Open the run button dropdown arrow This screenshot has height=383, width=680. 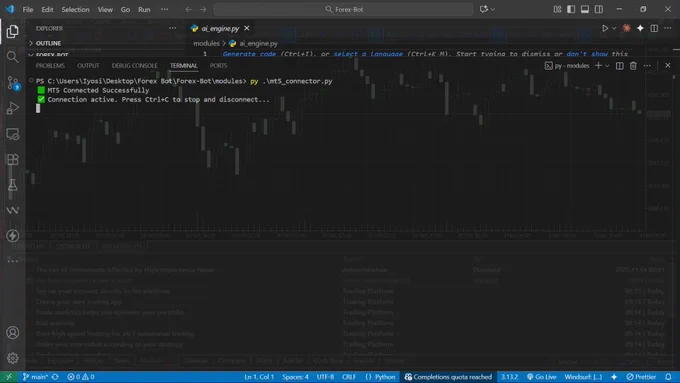(614, 28)
